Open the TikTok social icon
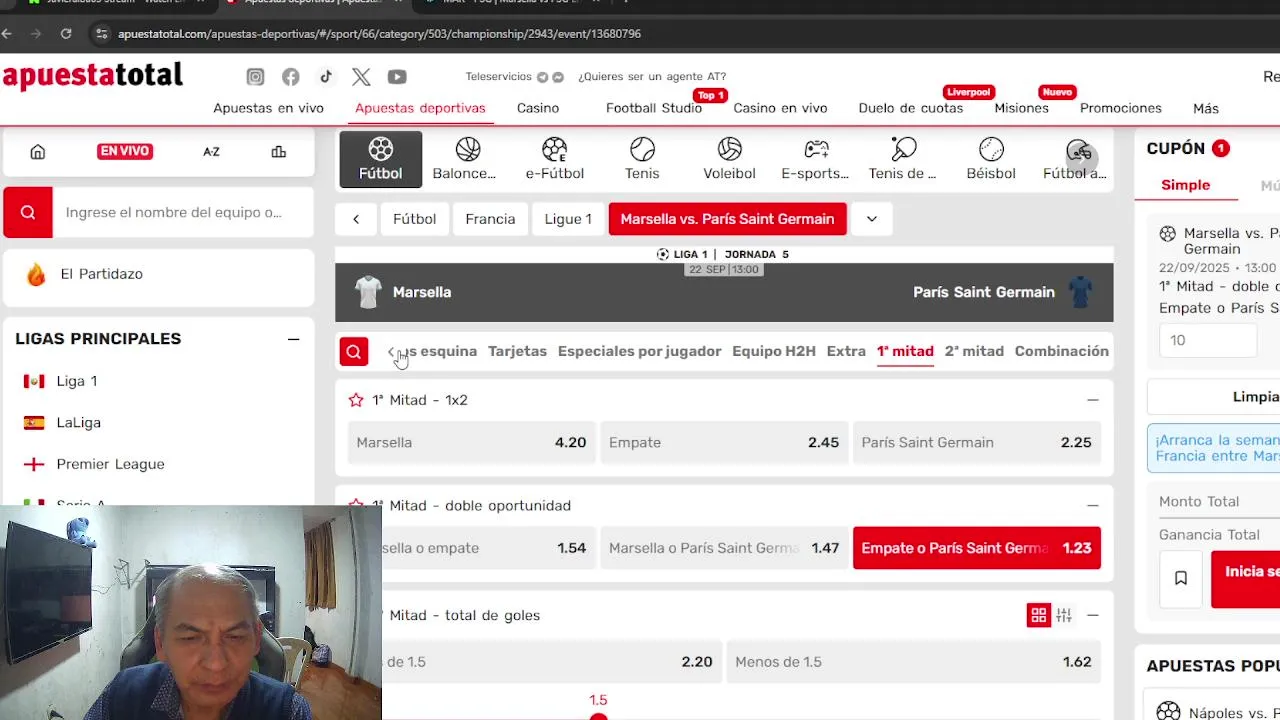This screenshot has width=1280, height=720. click(326, 77)
